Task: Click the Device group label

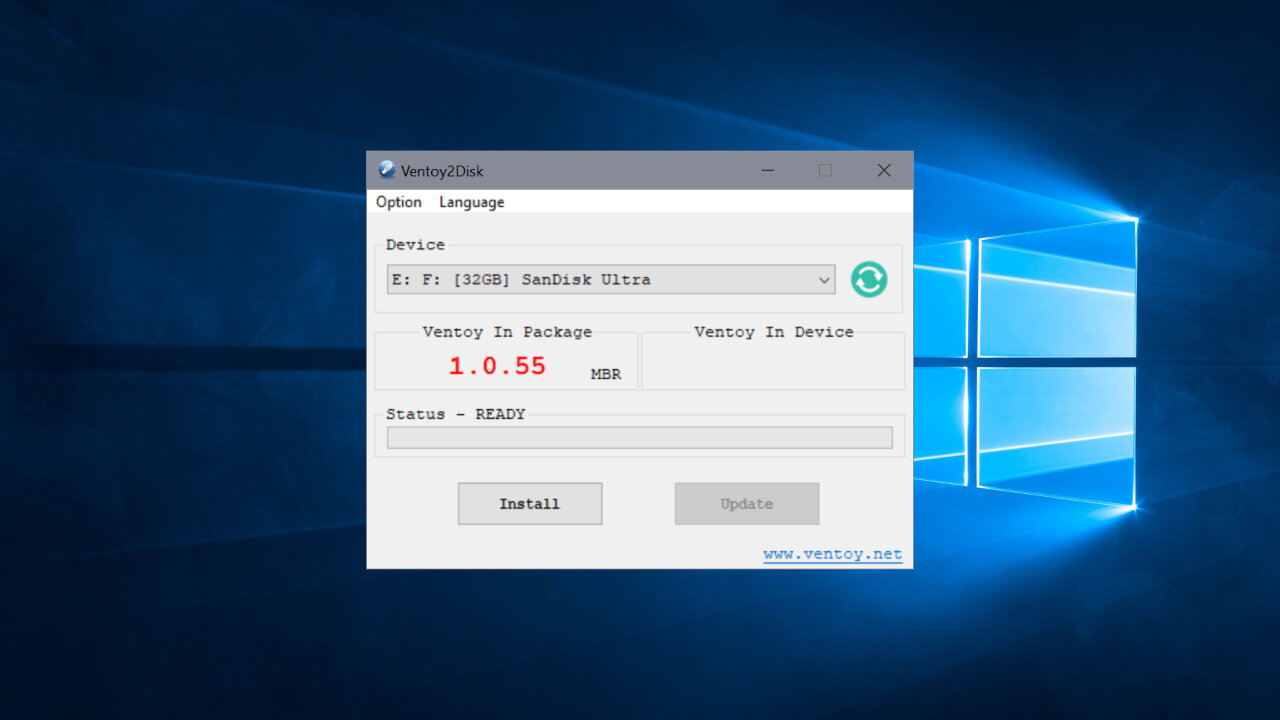Action: click(414, 244)
